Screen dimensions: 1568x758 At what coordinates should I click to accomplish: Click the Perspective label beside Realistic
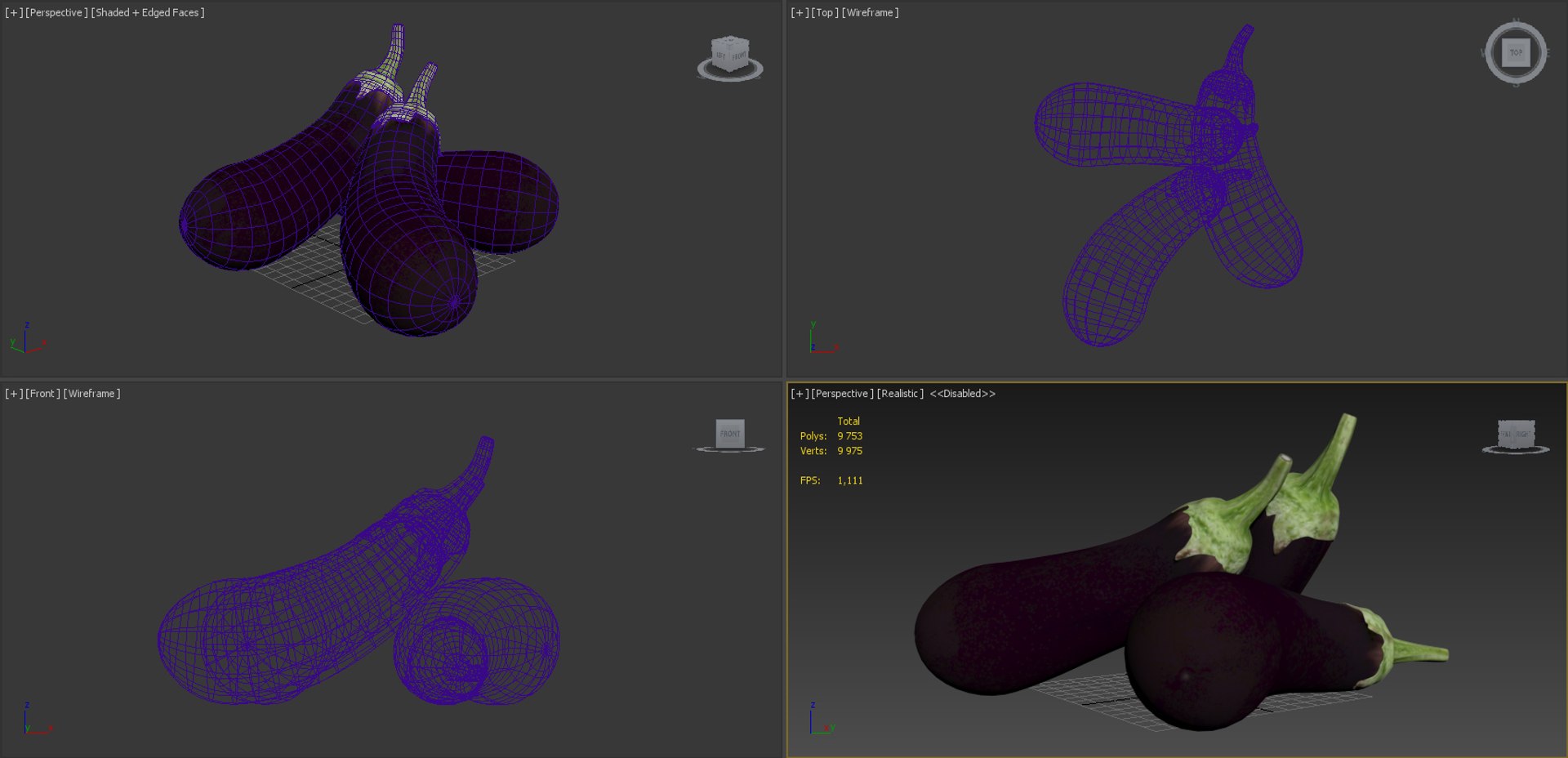pos(842,394)
